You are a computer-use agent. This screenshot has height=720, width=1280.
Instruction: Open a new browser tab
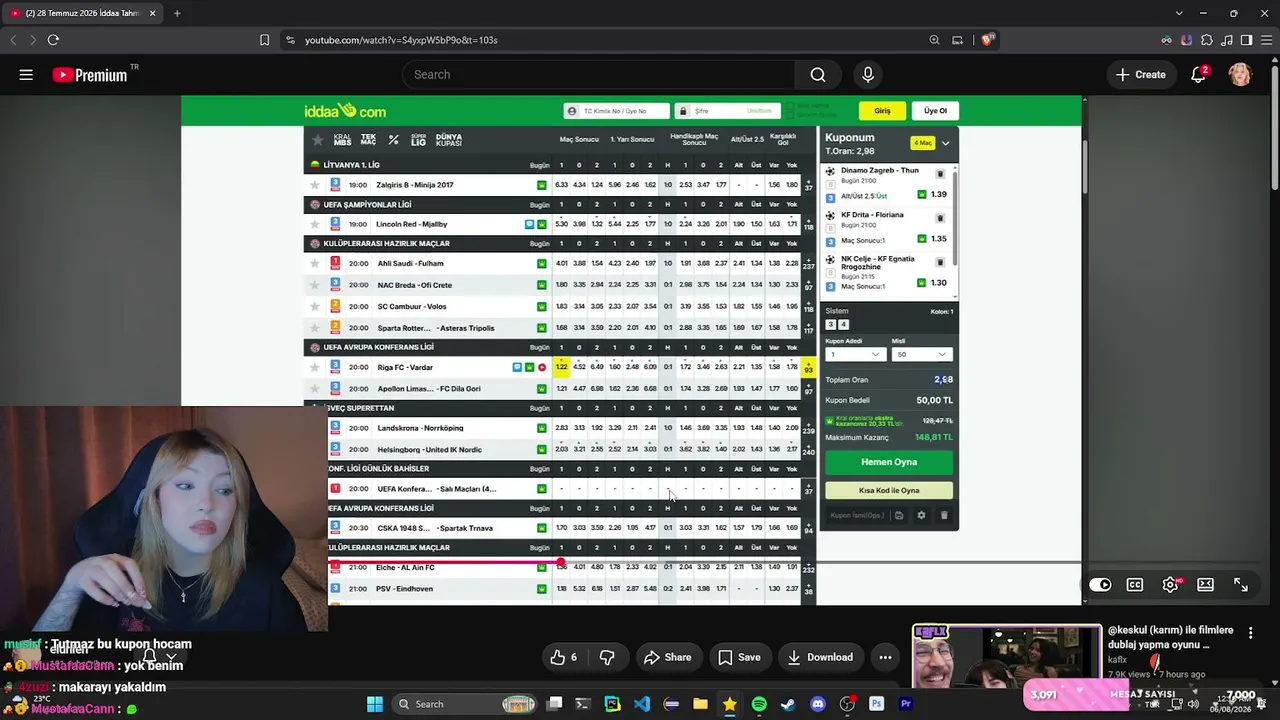(x=177, y=13)
